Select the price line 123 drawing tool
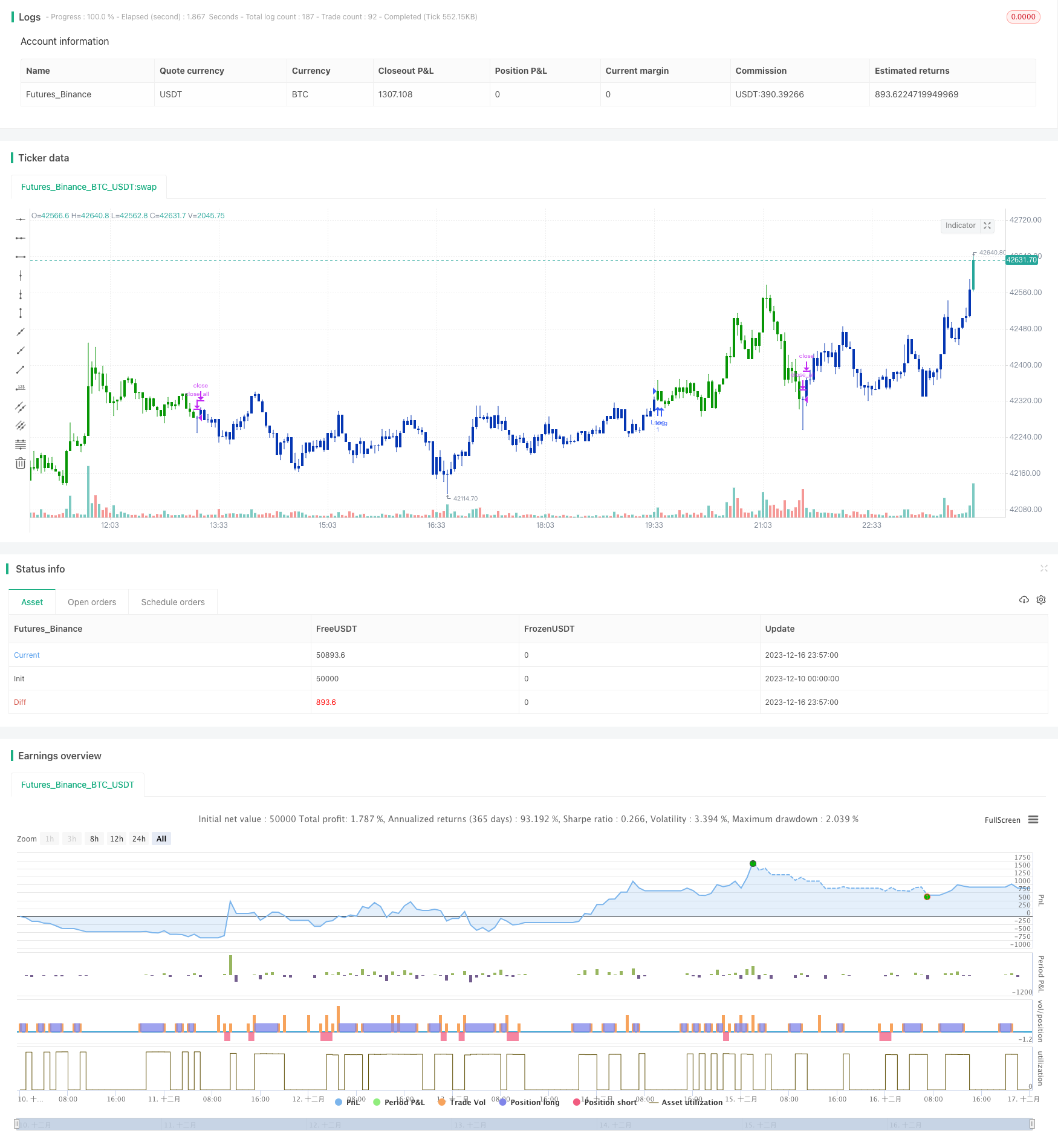Viewport: 1058px width, 1148px height. click(21, 388)
